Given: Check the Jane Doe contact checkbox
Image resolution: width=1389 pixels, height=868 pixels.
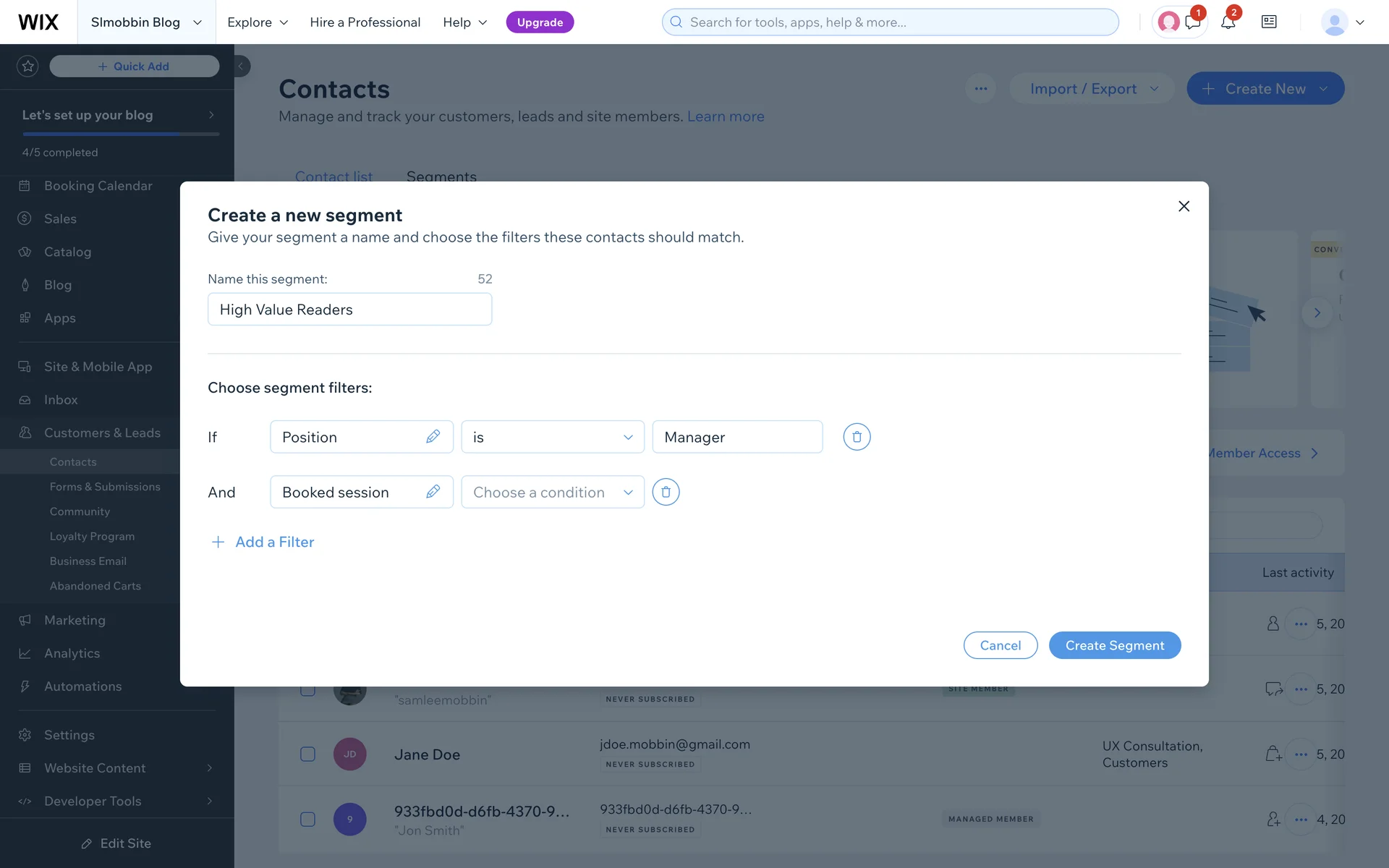Looking at the screenshot, I should click(x=307, y=754).
